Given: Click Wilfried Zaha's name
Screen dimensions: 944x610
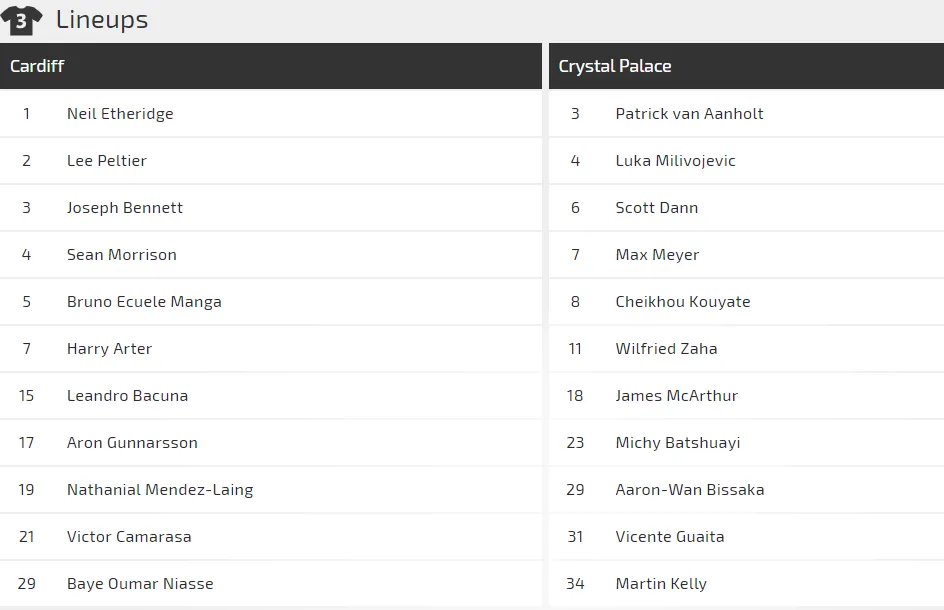Looking at the screenshot, I should [666, 349].
